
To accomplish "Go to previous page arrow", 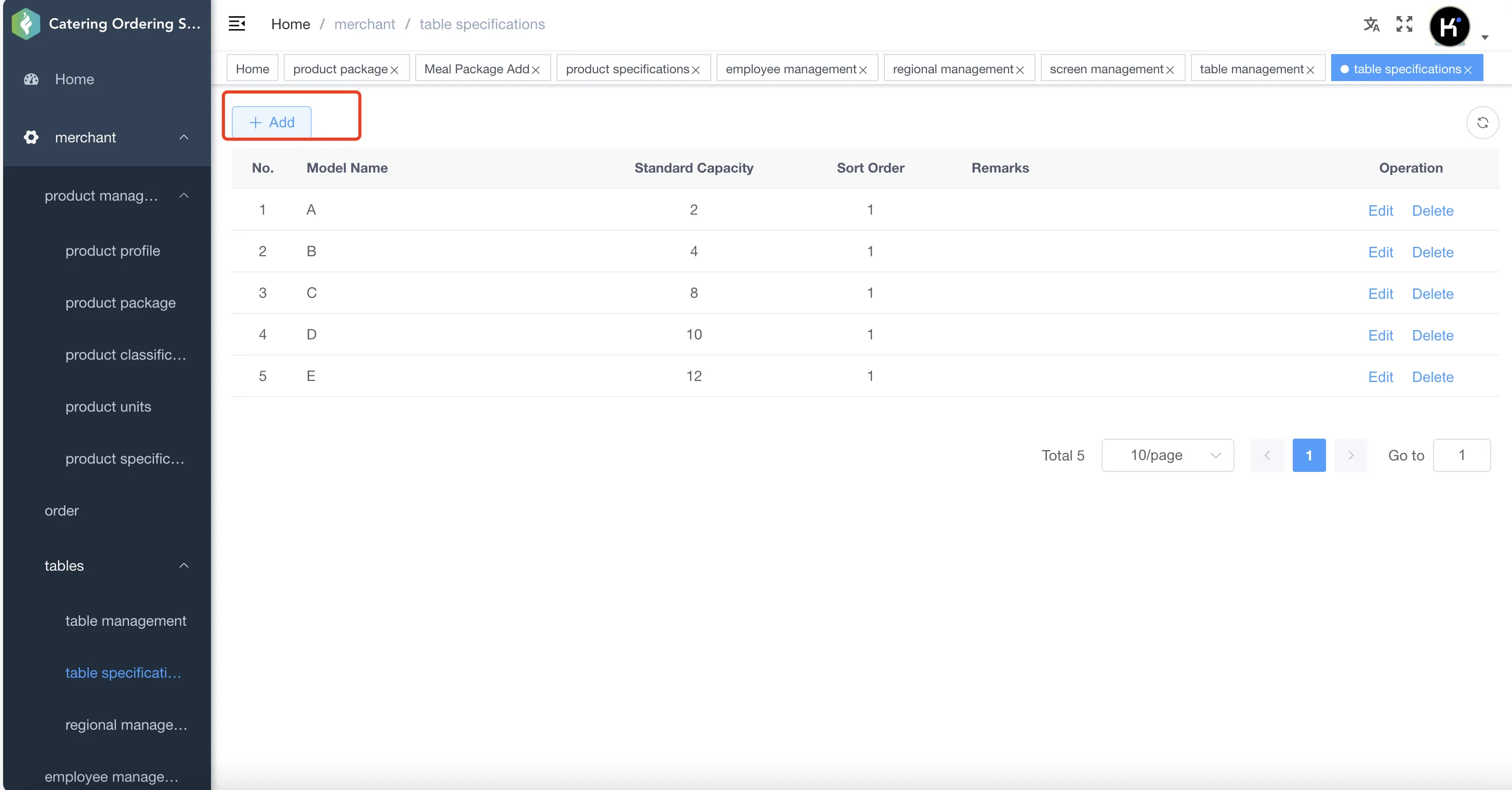I will pyautogui.click(x=1267, y=455).
